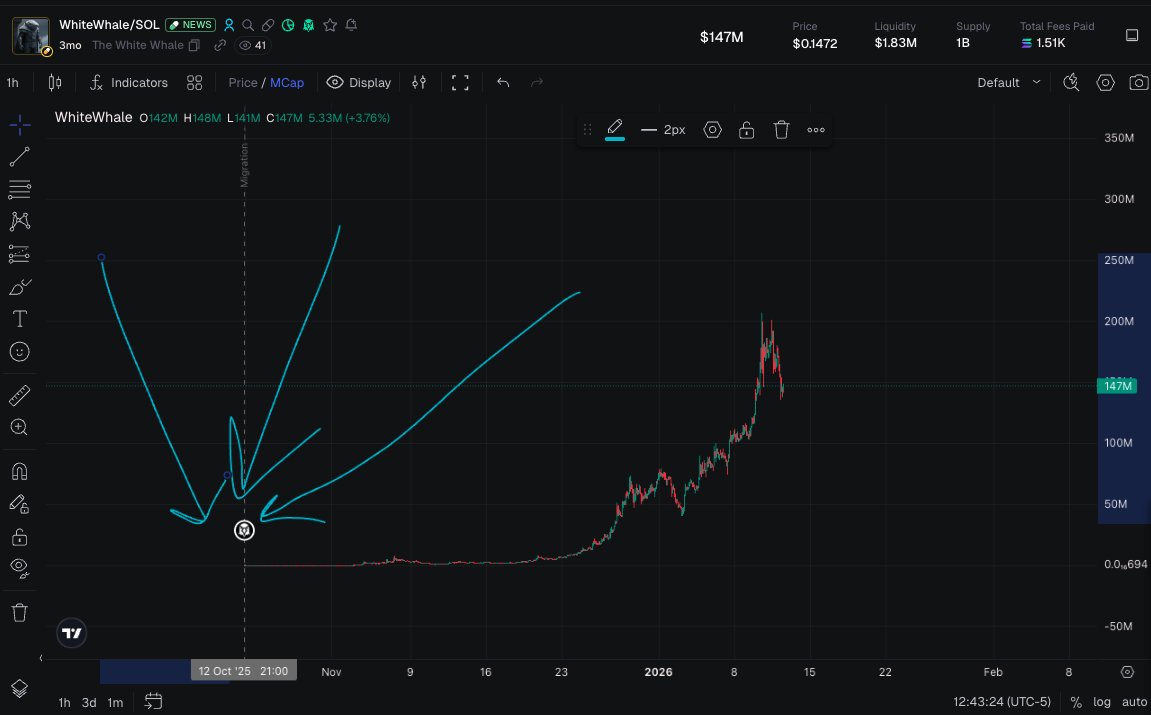The image size is (1151, 715).
Task: Open more options three dots menu
Action: 816,130
